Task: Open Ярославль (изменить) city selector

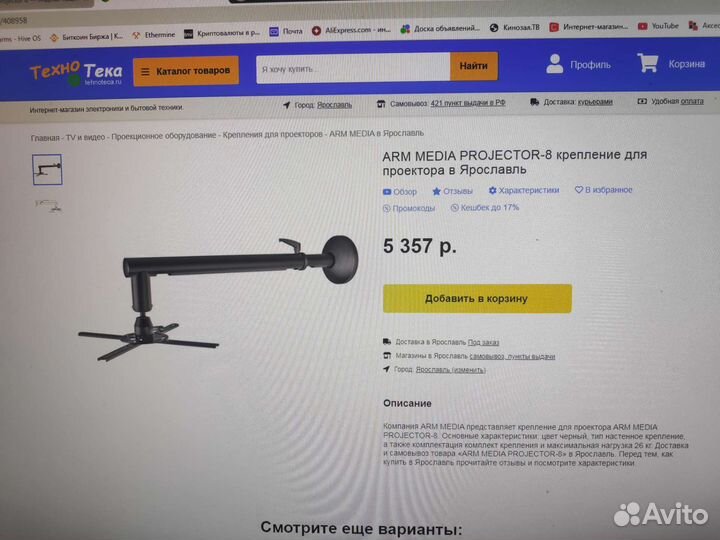Action: 450,370
